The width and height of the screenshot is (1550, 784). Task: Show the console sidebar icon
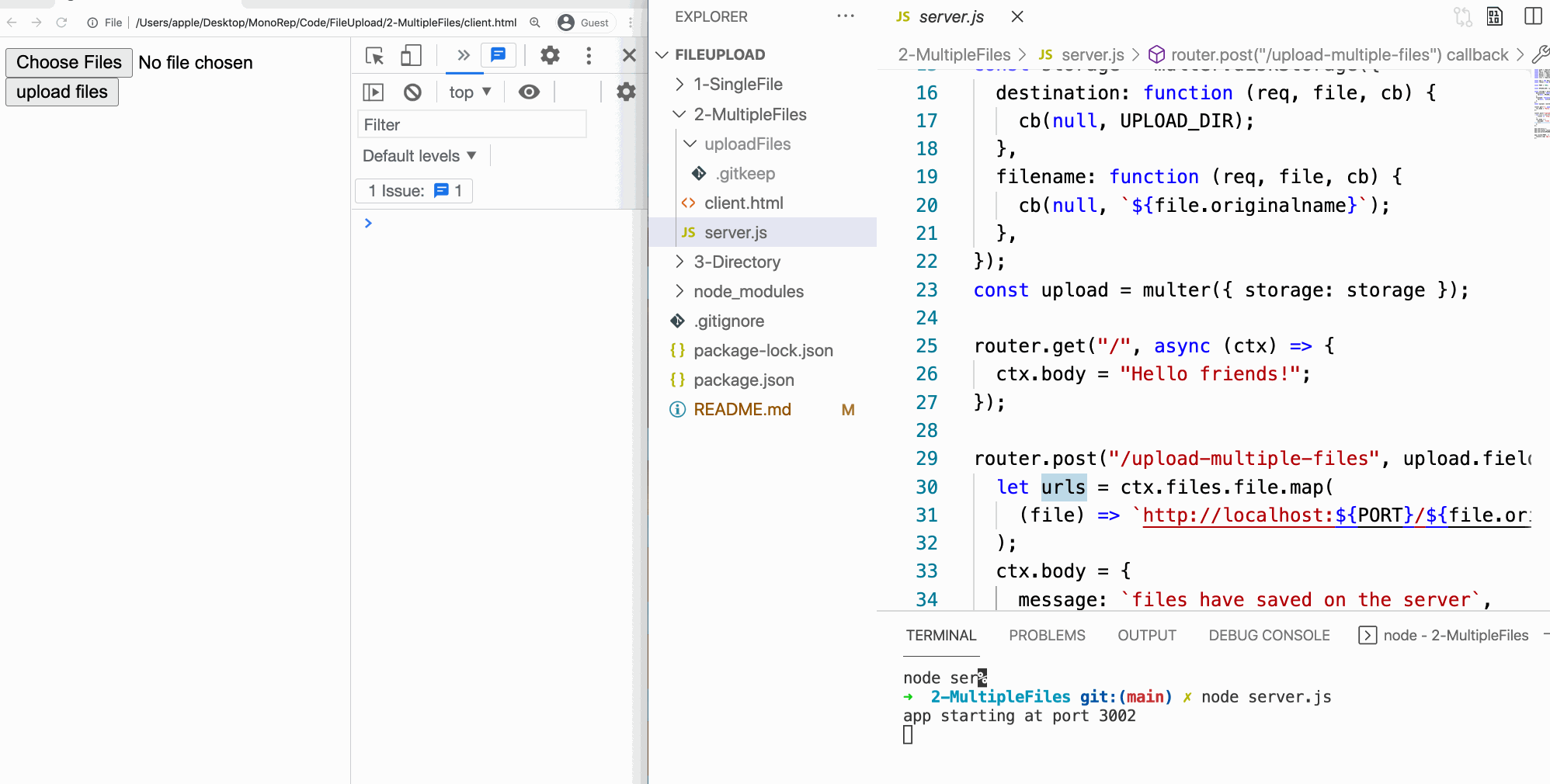(x=374, y=92)
